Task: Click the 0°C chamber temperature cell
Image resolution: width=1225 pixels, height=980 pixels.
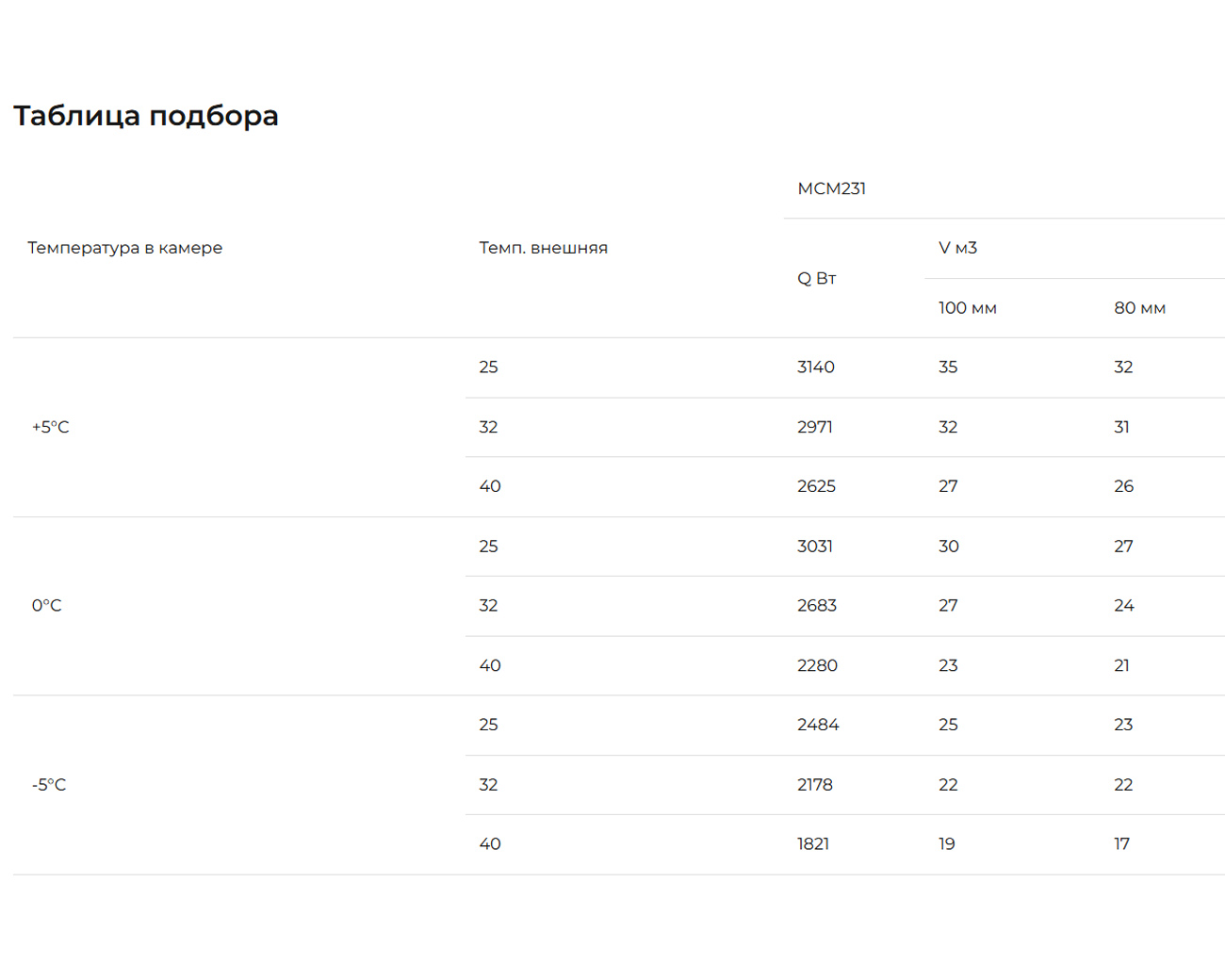Action: click(47, 605)
